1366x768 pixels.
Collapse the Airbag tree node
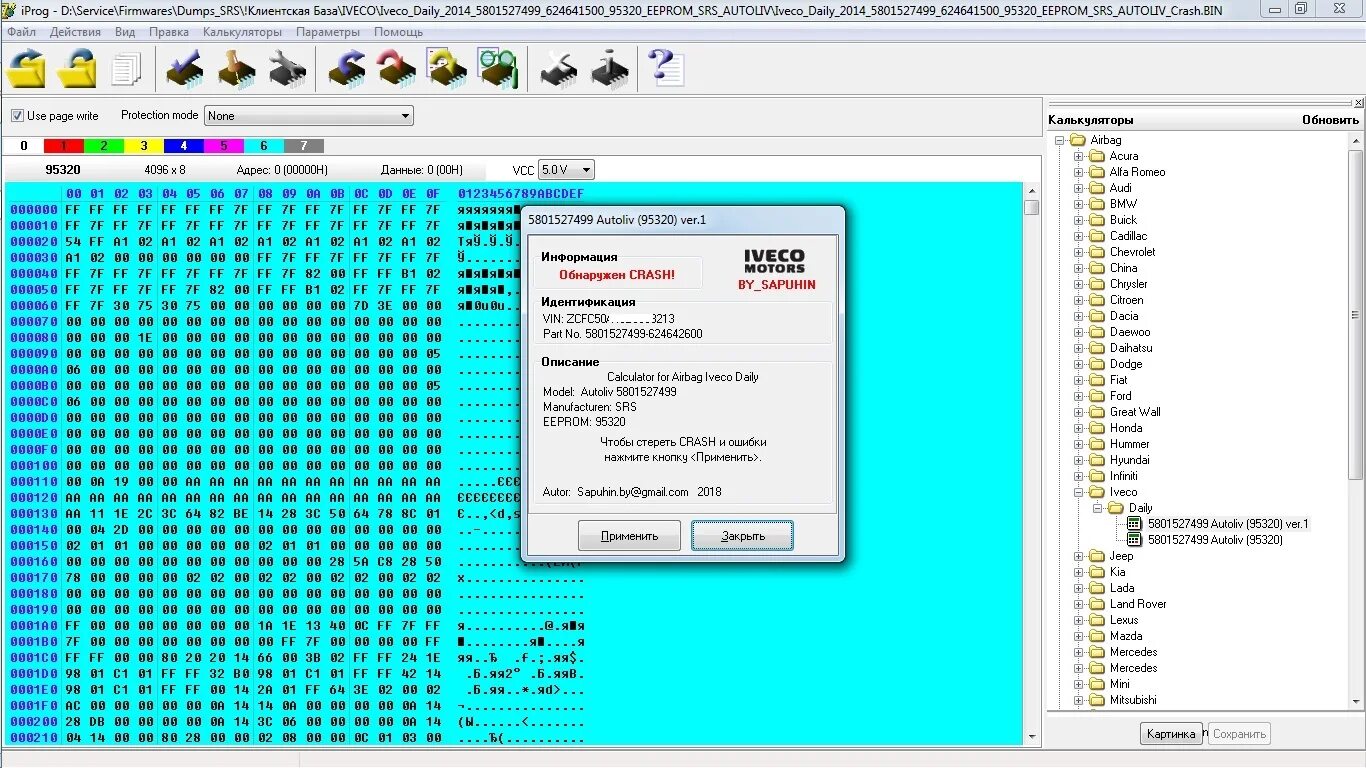pyautogui.click(x=1060, y=140)
